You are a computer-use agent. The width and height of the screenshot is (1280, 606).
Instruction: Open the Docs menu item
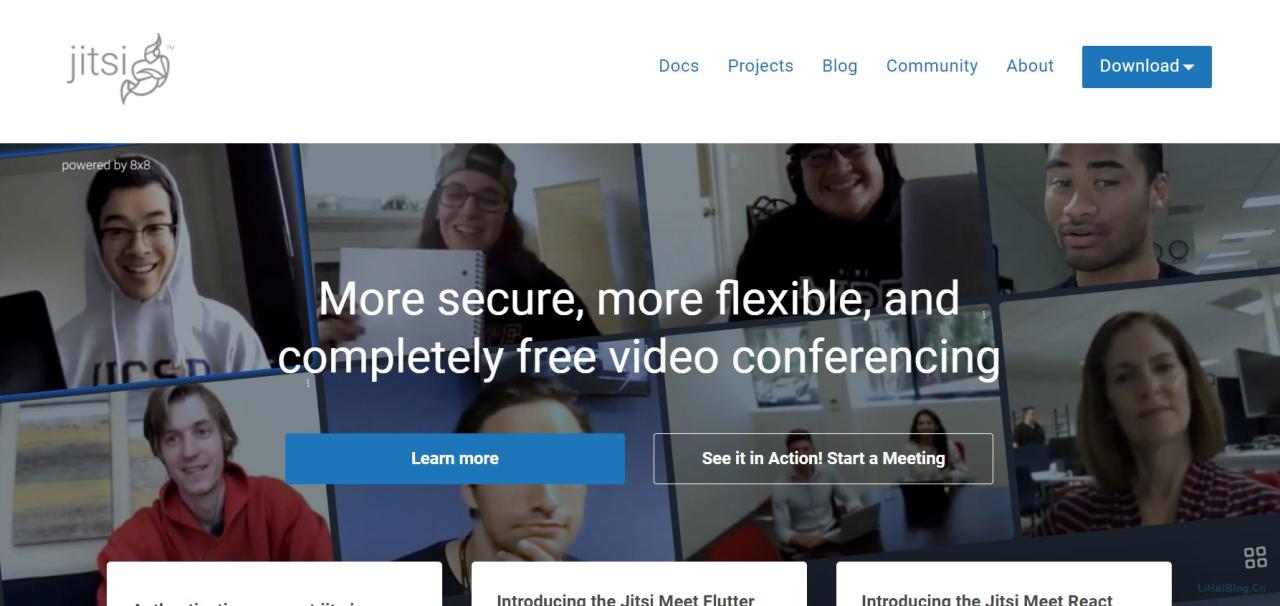pos(678,66)
